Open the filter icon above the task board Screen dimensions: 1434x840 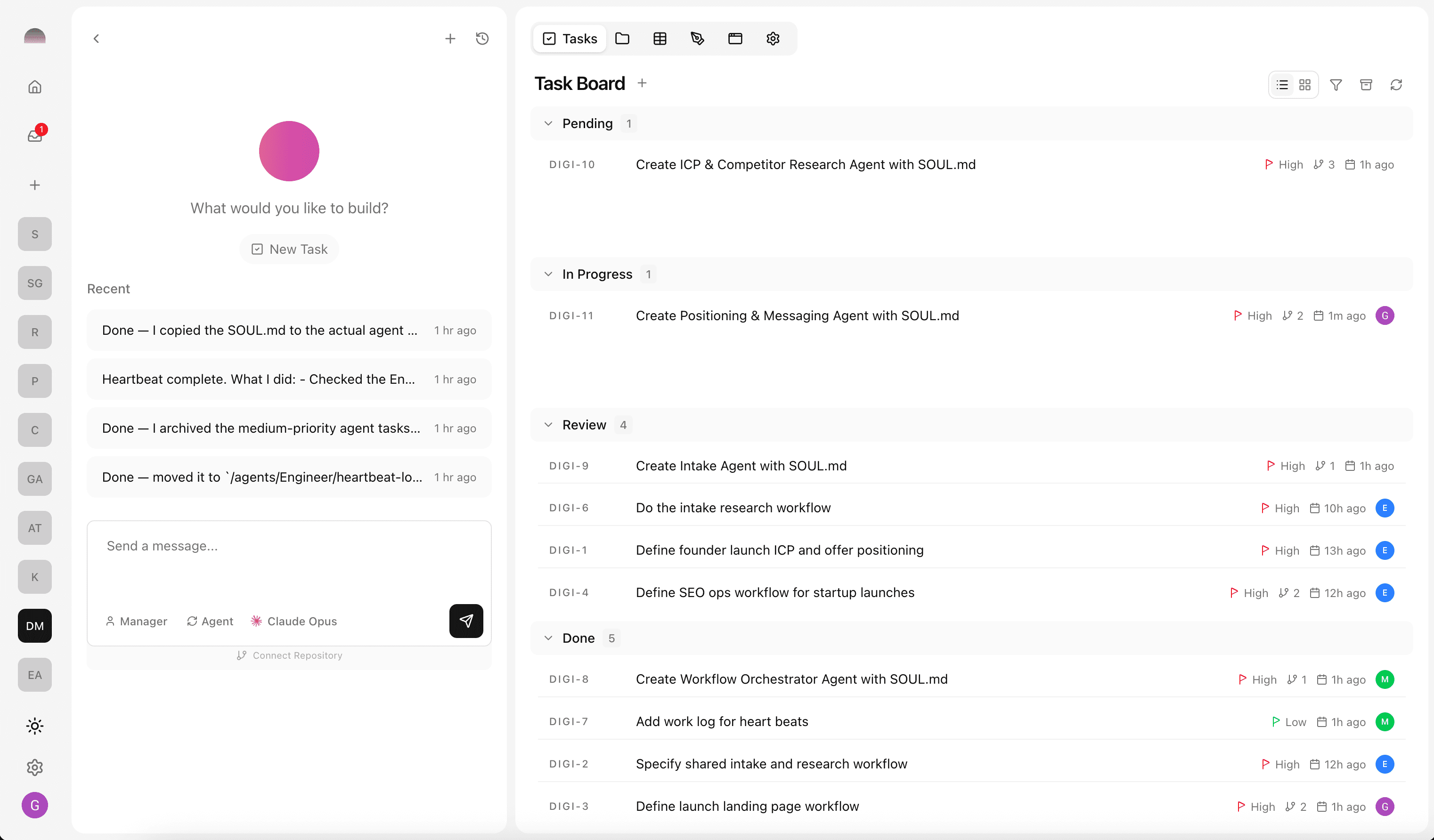(1336, 84)
